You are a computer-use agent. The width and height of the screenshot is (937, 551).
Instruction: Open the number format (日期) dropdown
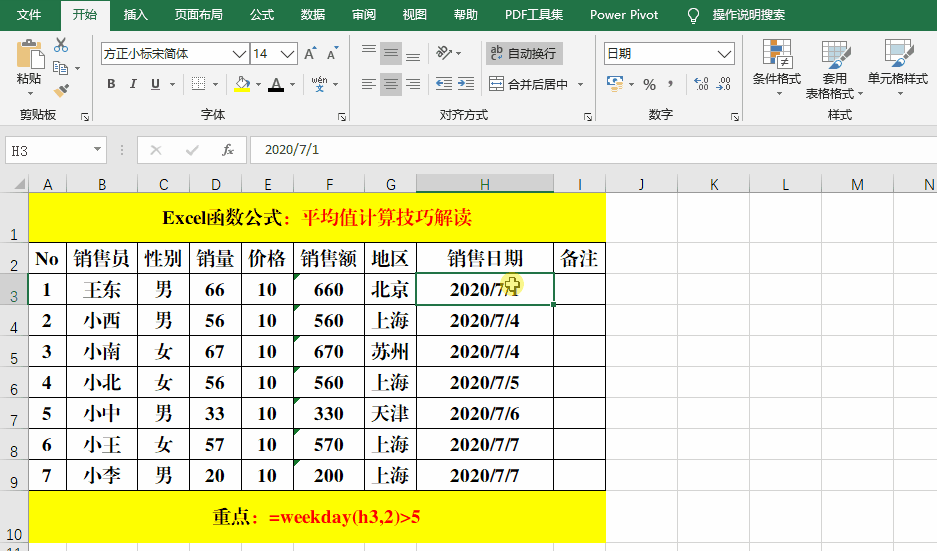tap(724, 54)
